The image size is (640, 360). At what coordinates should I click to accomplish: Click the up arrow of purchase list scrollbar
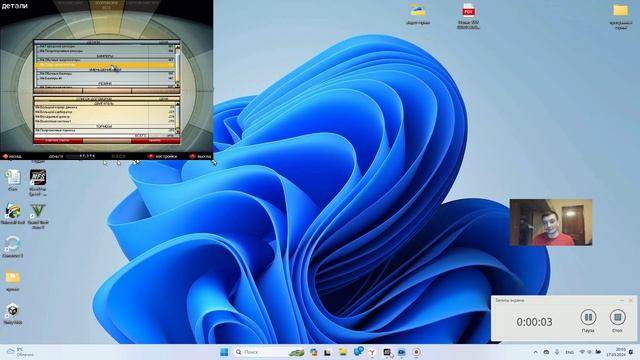click(178, 104)
